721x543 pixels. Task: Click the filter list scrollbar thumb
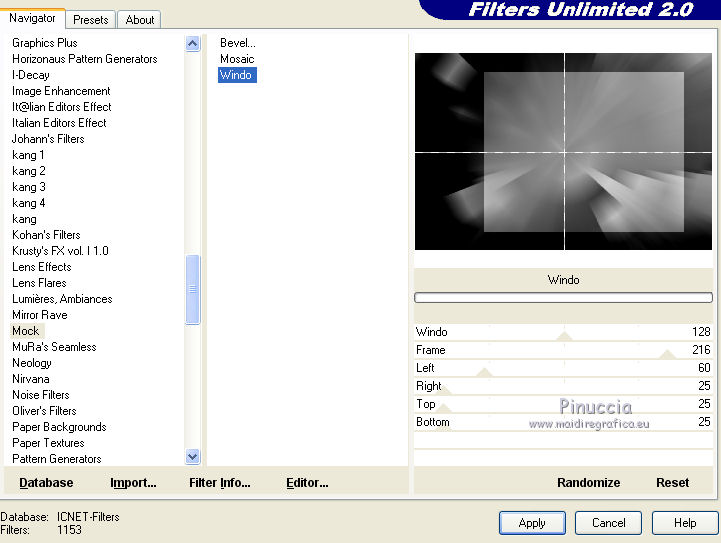193,290
